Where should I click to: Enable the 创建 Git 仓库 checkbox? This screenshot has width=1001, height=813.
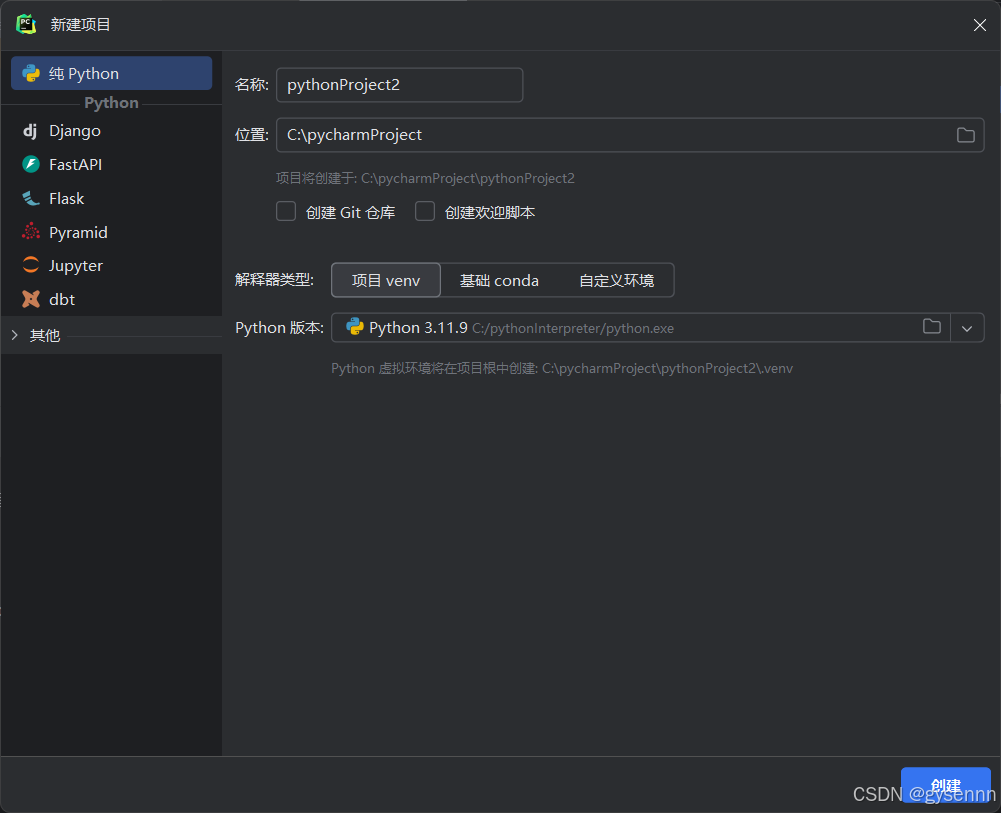point(286,211)
